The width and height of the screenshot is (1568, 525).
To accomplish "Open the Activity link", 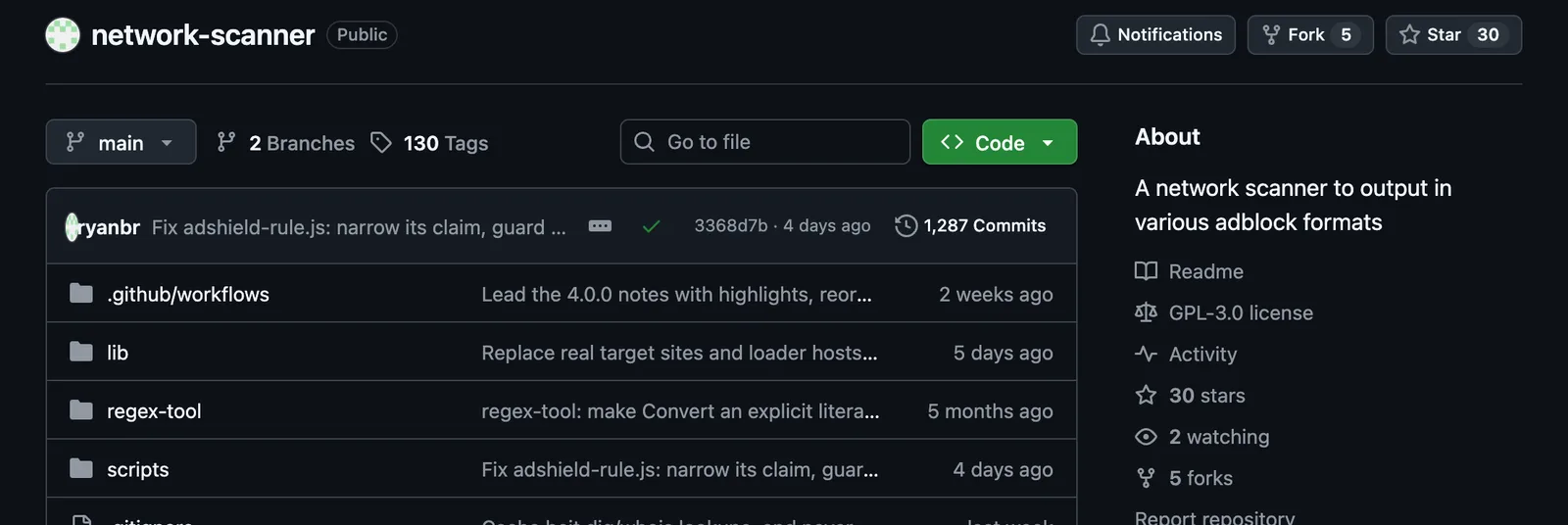I will point(1202,354).
